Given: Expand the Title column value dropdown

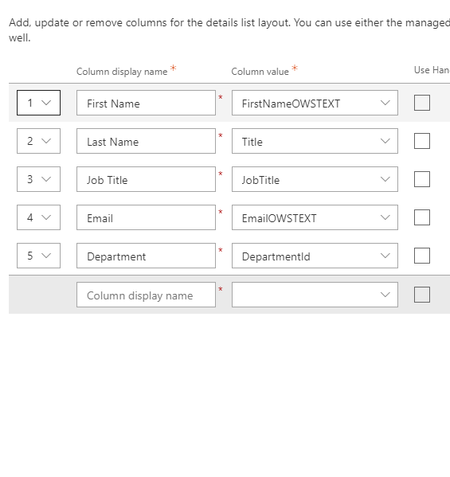Looking at the screenshot, I should coord(315,141).
